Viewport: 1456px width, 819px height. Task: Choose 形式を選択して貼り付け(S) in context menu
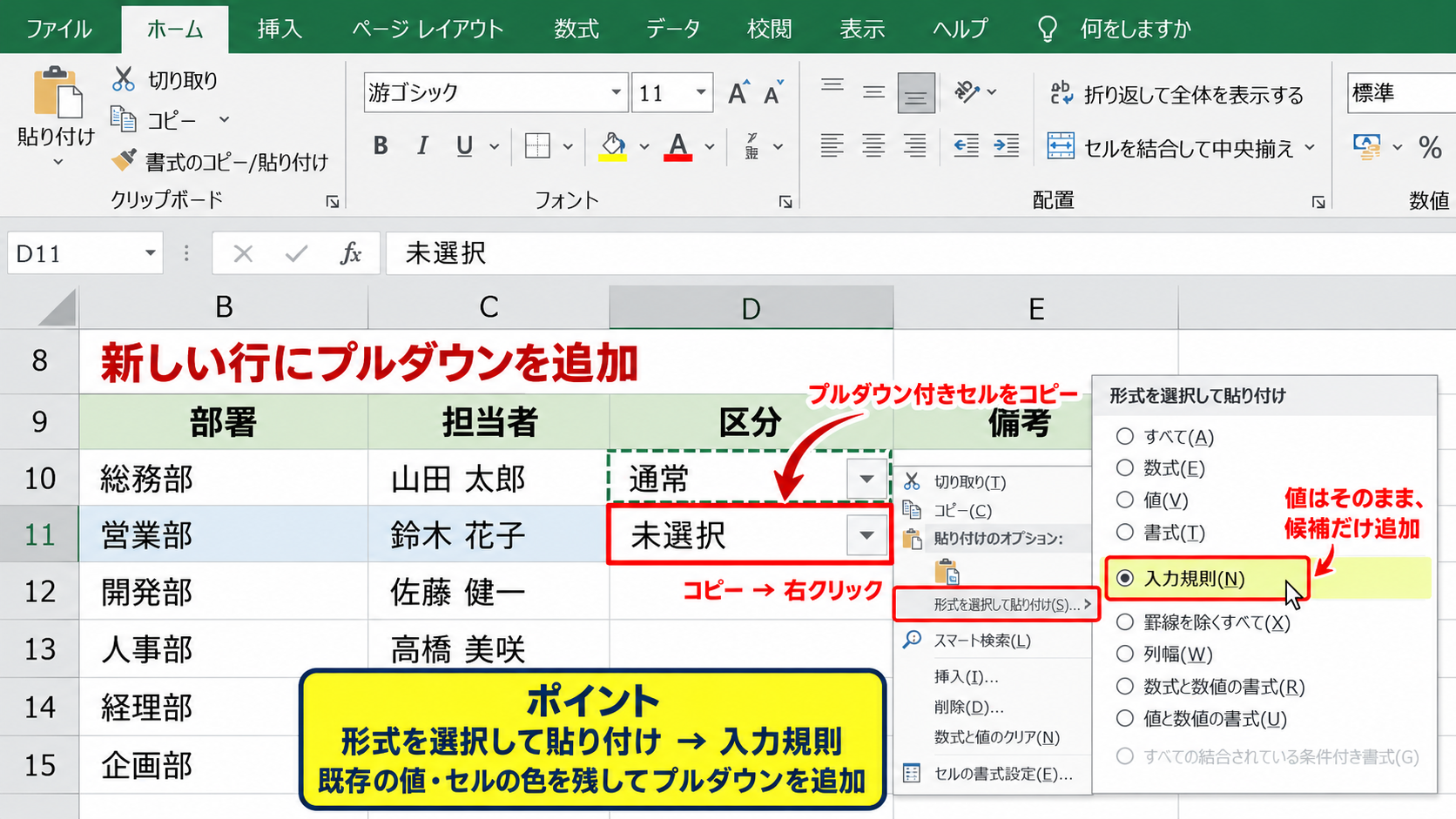point(996,604)
